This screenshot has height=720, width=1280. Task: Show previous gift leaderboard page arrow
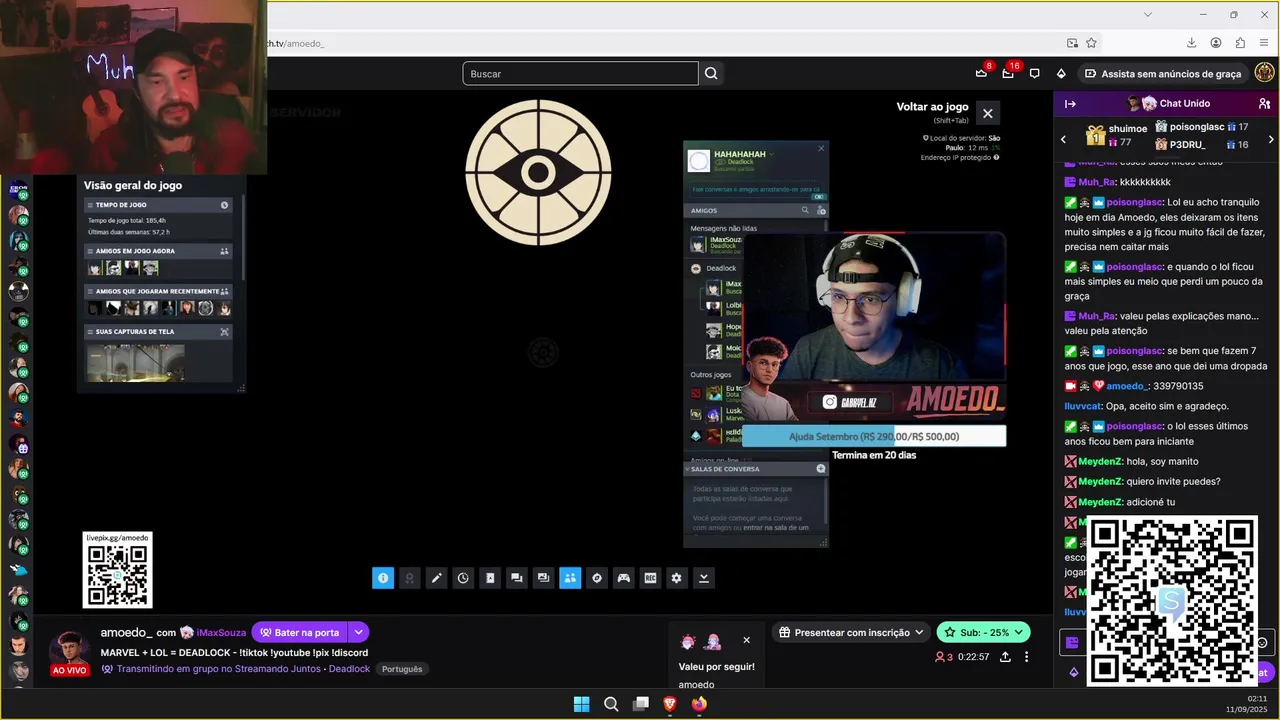pos(1063,139)
